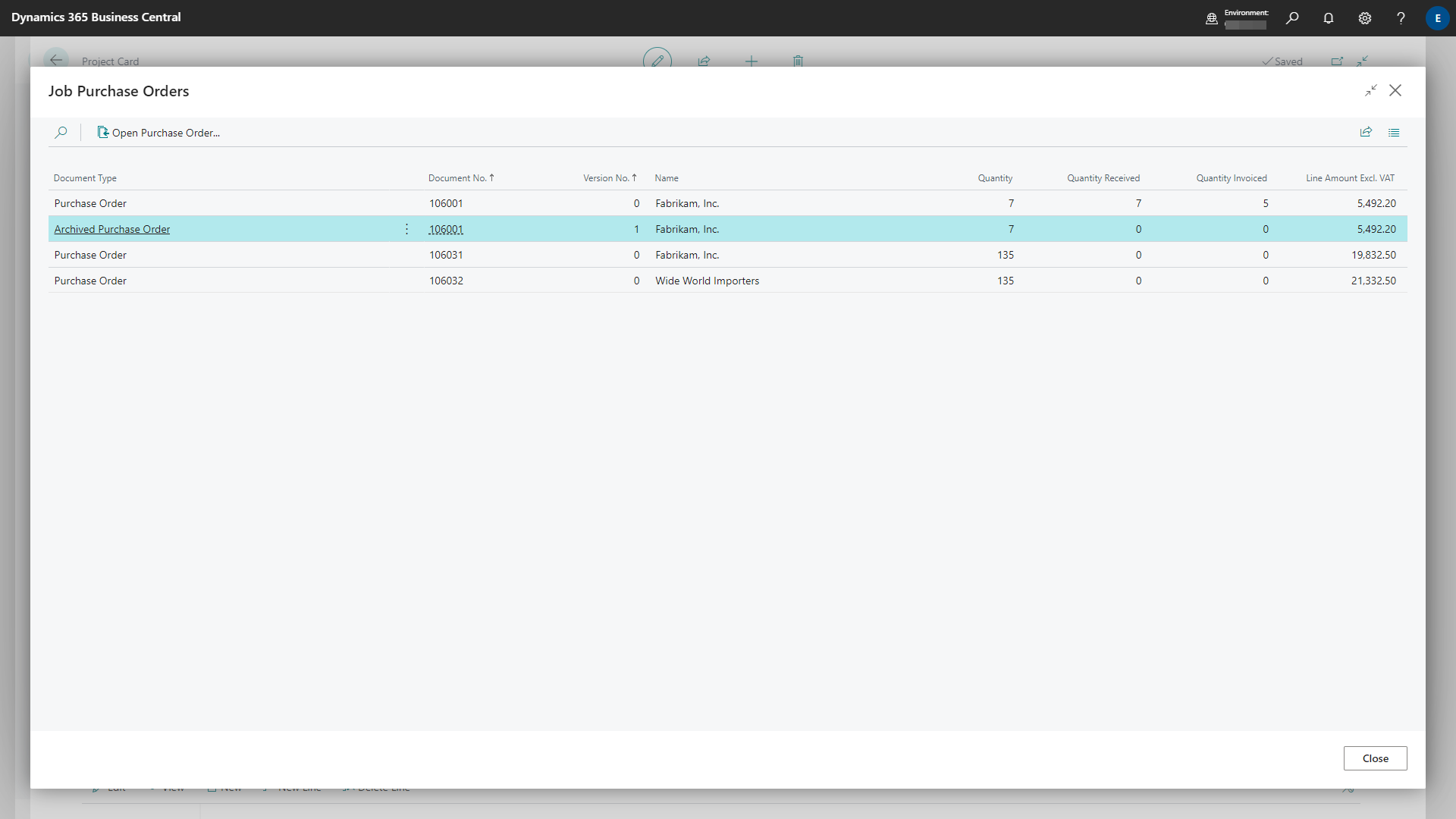Open Quantity Invoiced column header menu
The height and width of the screenshot is (819, 1456).
pyautogui.click(x=1232, y=178)
